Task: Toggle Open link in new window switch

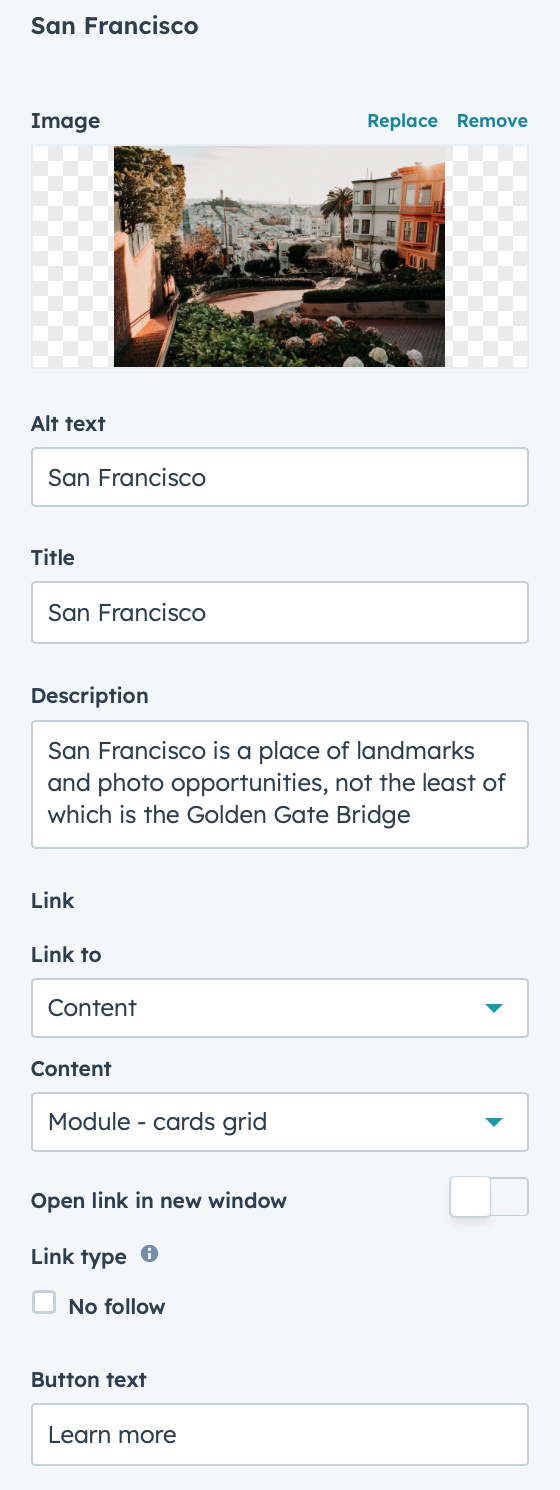Action: [489, 1197]
